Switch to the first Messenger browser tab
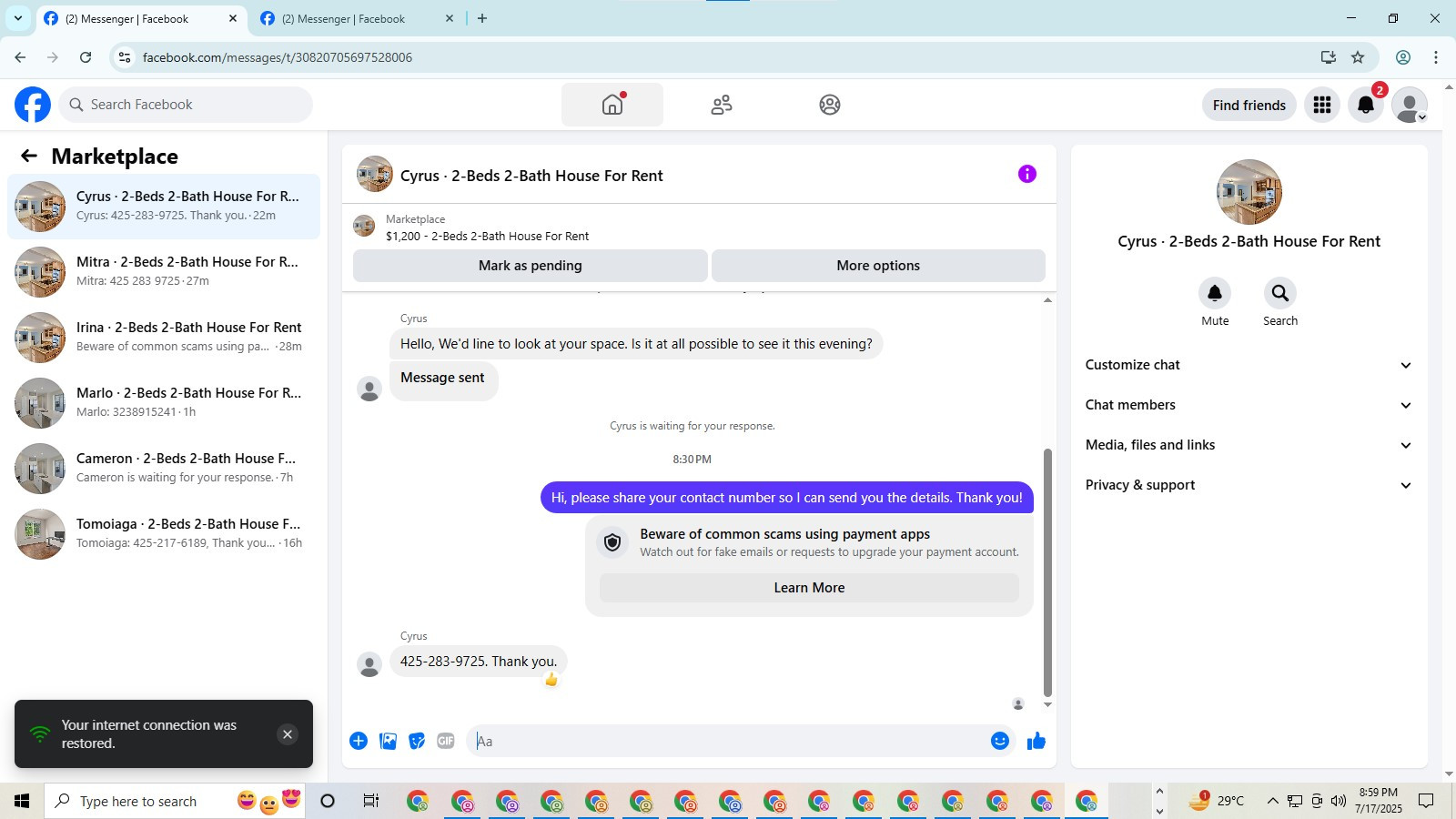 pos(141,18)
